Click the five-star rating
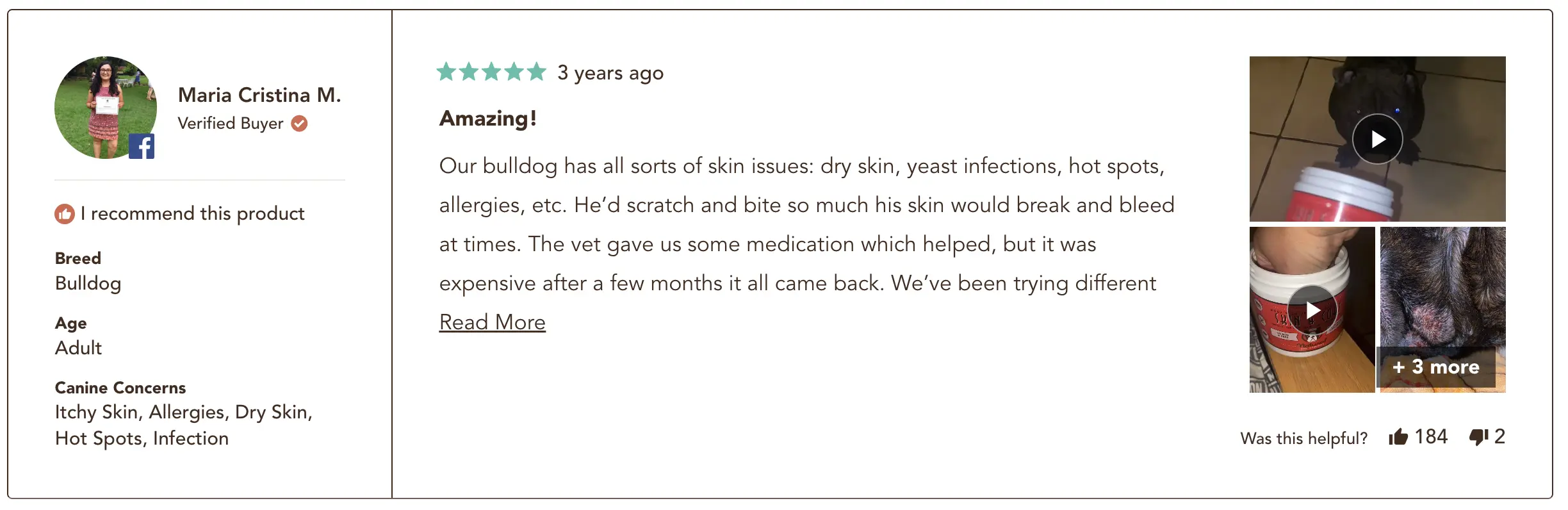Screen dimensions: 1568x510 pos(491,72)
